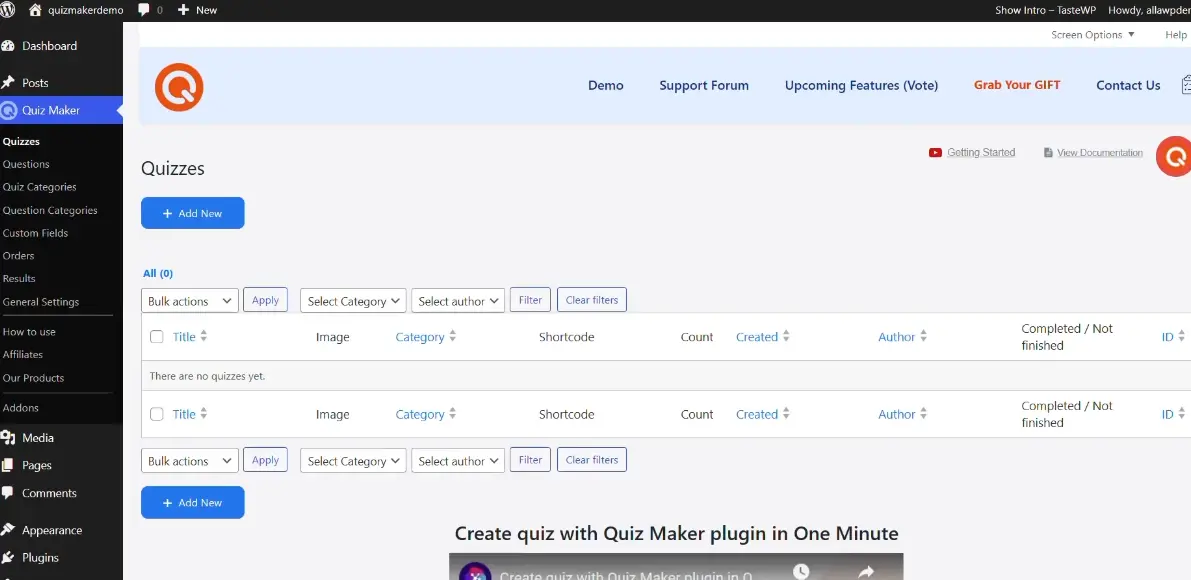Viewport: 1191px width, 580px height.
Task: Expand the Screen Options panel
Action: (1092, 35)
